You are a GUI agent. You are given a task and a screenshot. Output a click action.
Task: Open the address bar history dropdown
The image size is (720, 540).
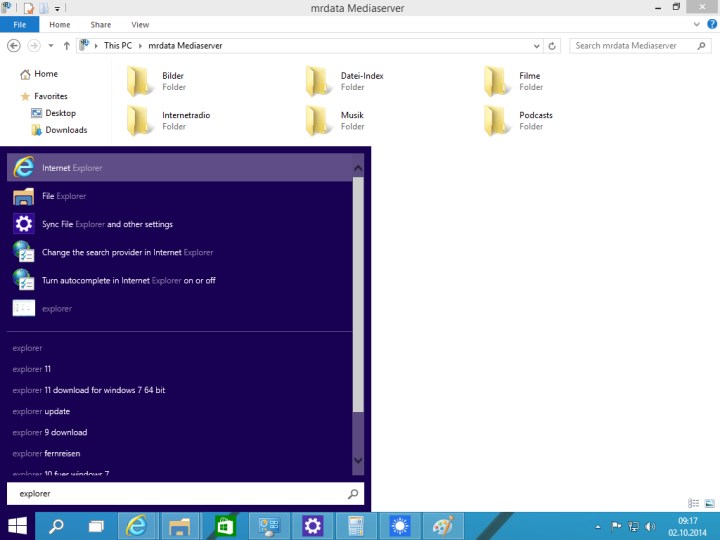click(x=536, y=46)
